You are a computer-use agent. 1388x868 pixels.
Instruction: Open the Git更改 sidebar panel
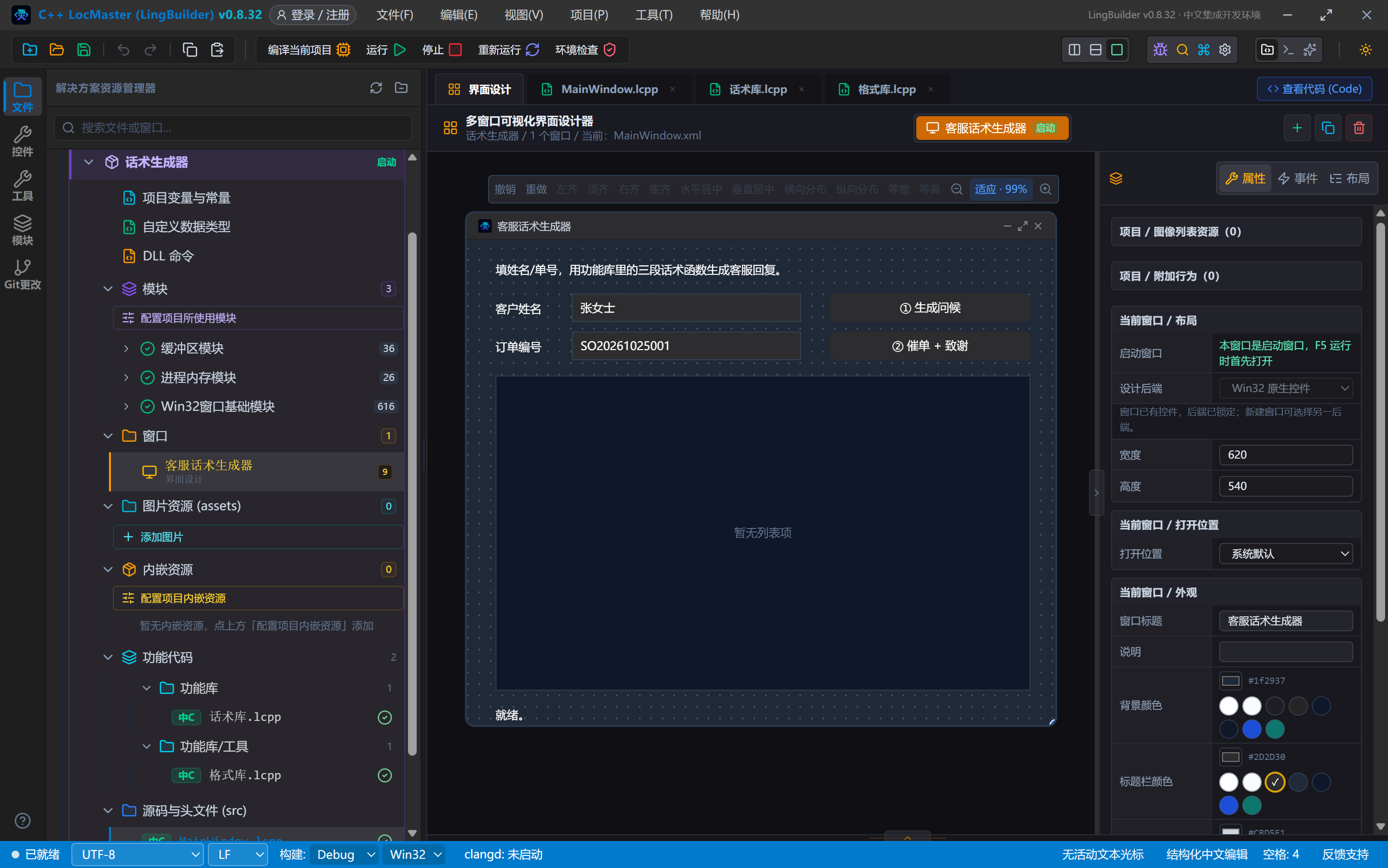(22, 274)
